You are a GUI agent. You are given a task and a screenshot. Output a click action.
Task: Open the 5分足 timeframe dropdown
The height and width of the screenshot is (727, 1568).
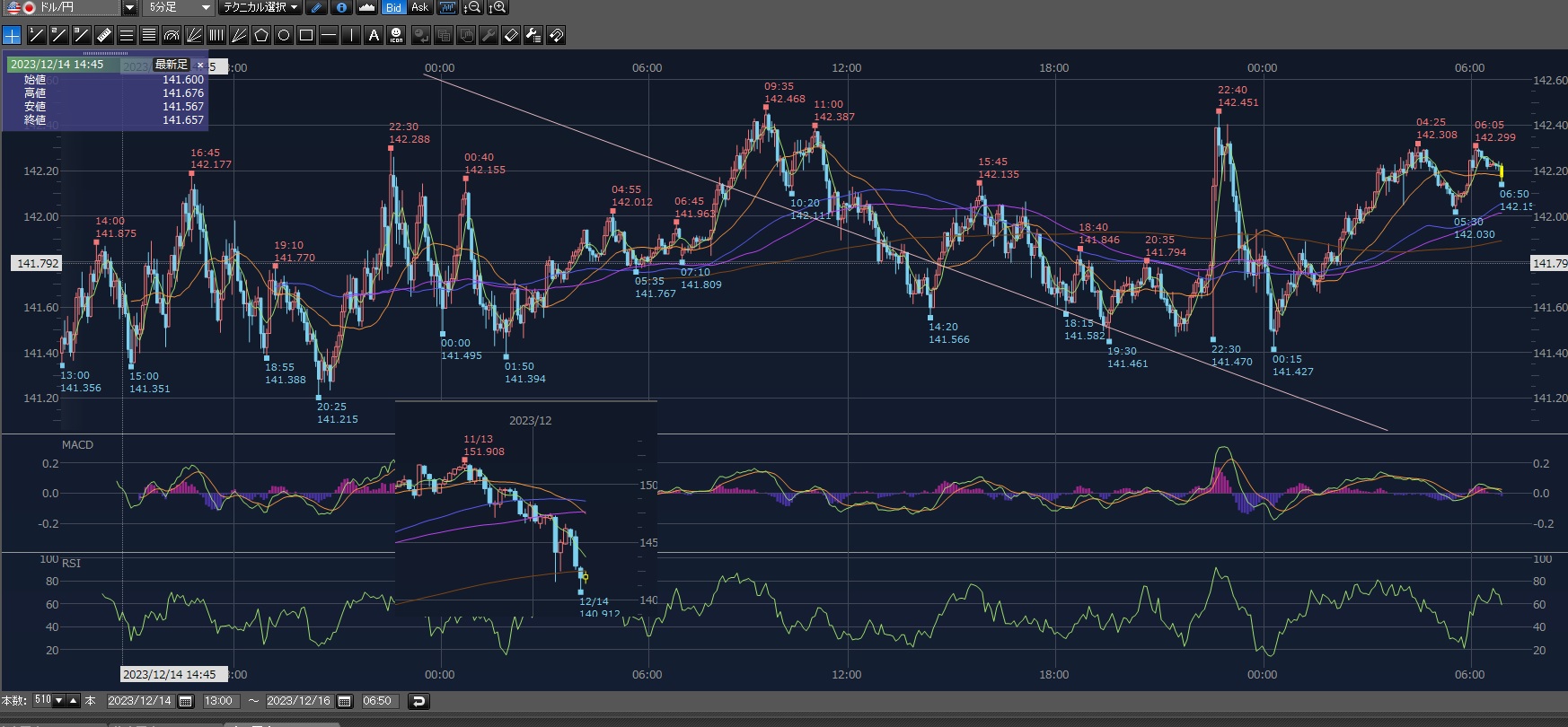(206, 7)
